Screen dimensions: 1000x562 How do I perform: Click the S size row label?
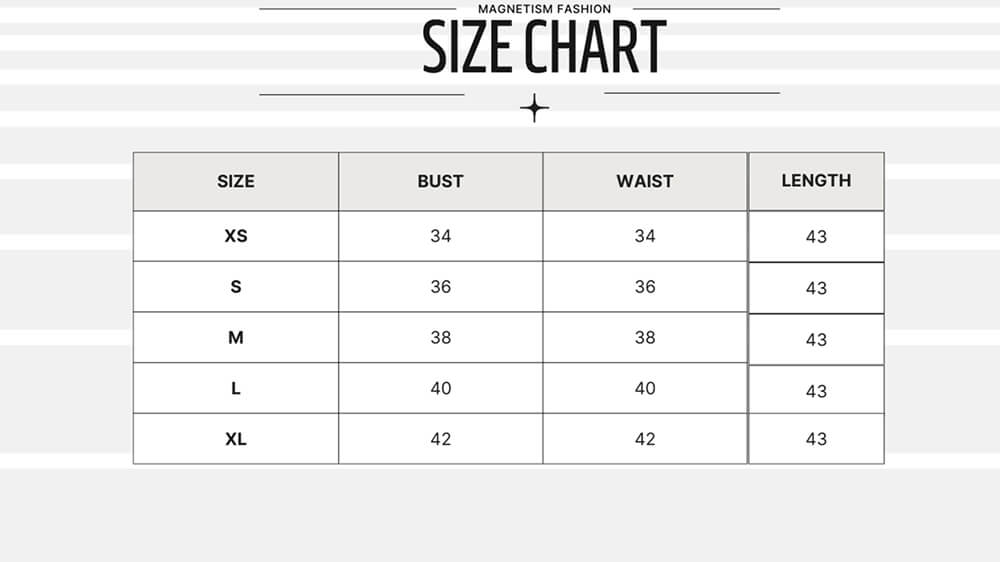[236, 287]
